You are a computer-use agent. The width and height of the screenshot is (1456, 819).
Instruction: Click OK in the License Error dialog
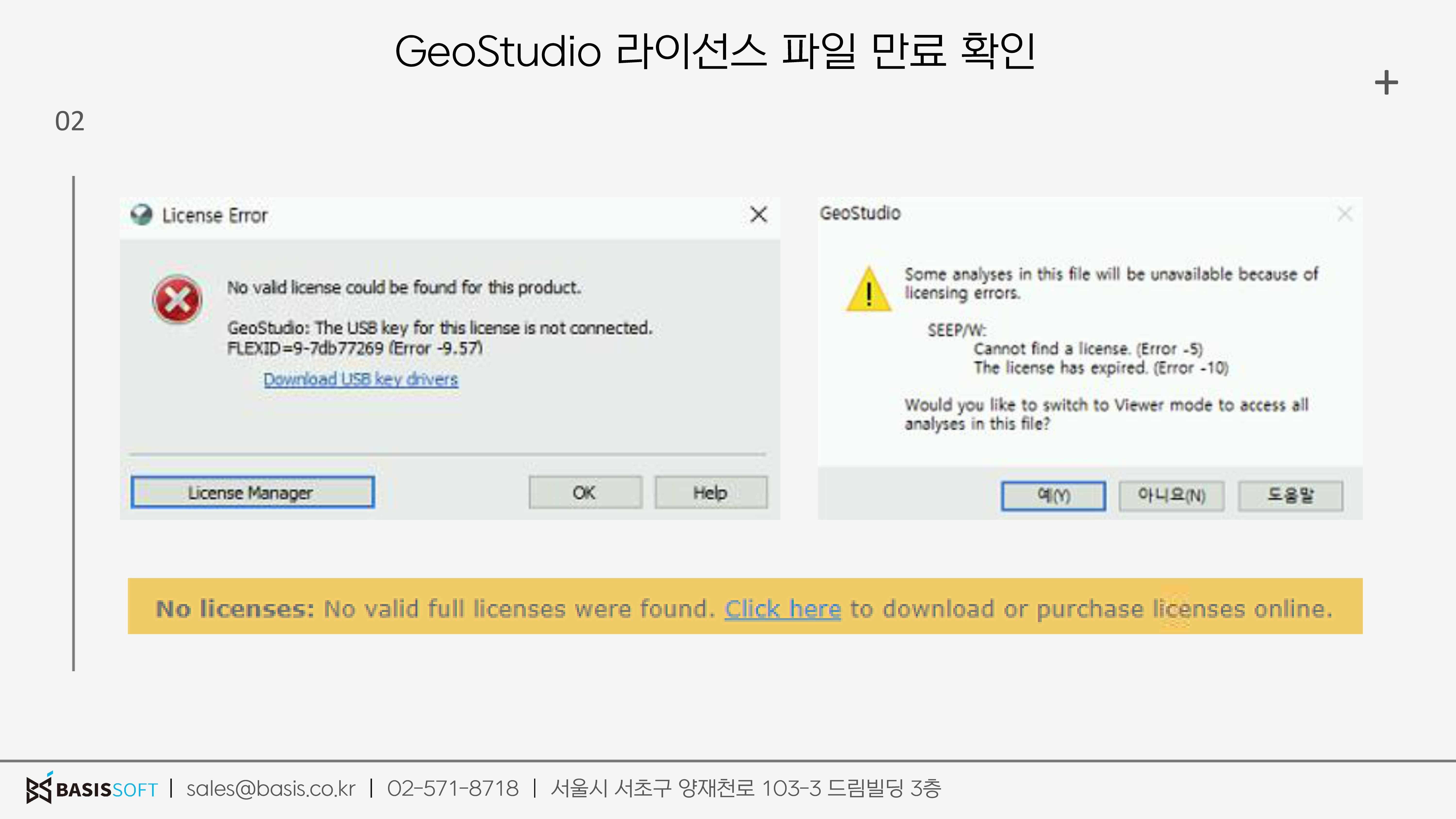point(585,492)
